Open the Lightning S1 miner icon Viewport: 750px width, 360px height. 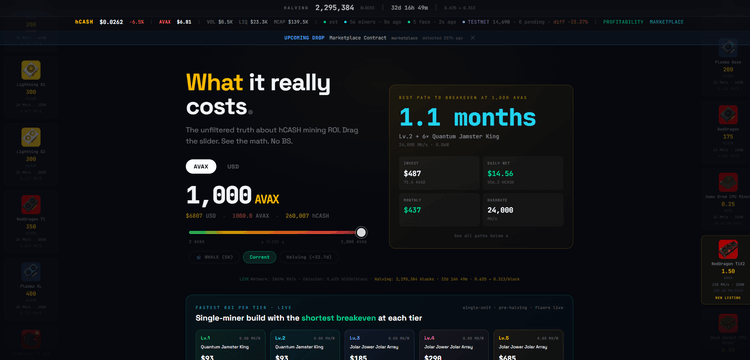click(31, 70)
